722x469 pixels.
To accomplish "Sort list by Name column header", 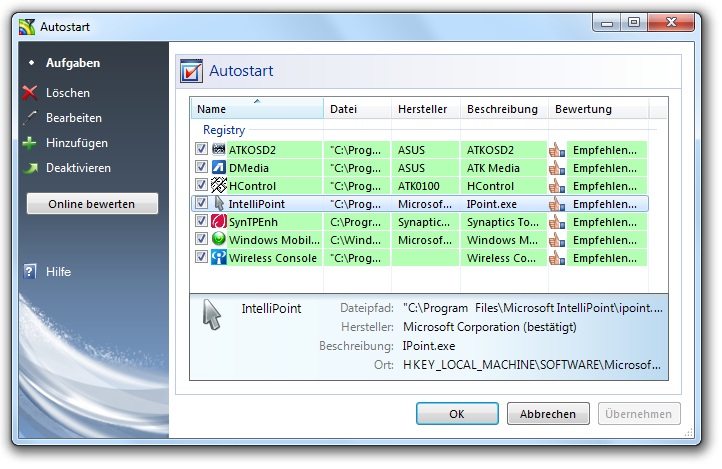I will [257, 109].
